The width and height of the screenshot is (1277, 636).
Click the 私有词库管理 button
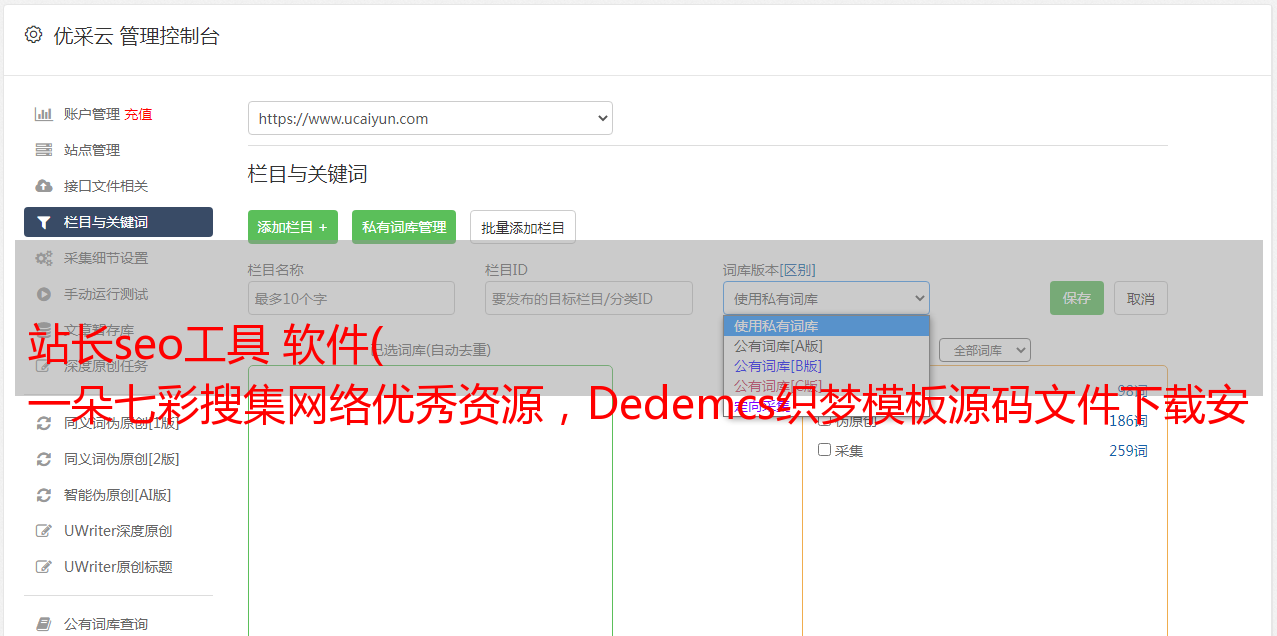coord(404,227)
